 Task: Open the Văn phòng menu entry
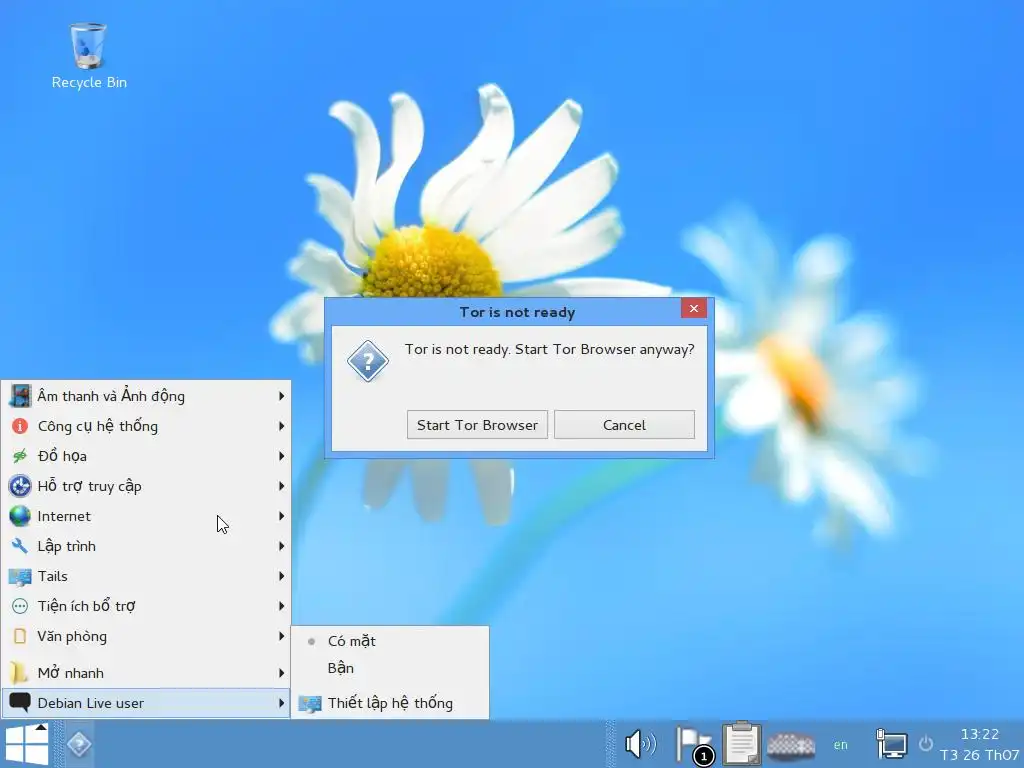(146, 636)
